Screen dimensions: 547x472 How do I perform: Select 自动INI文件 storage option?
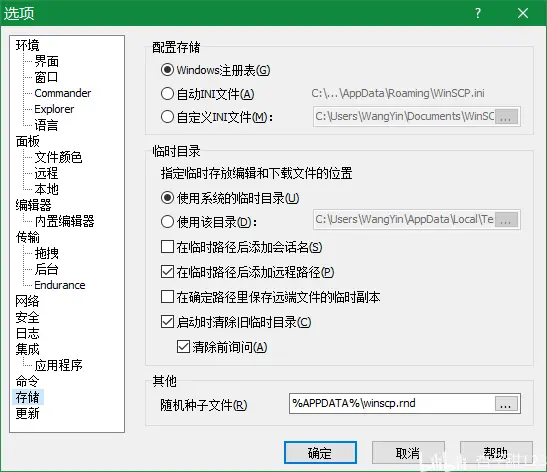click(x=208, y=94)
